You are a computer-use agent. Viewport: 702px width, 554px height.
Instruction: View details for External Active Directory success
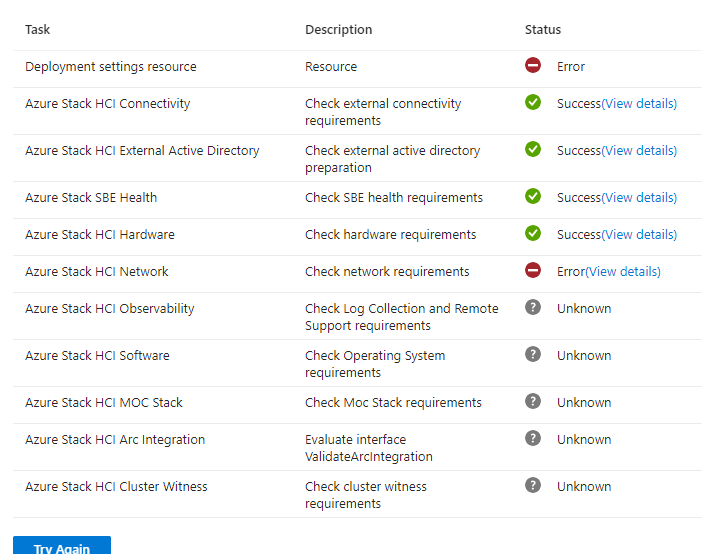tap(639, 150)
